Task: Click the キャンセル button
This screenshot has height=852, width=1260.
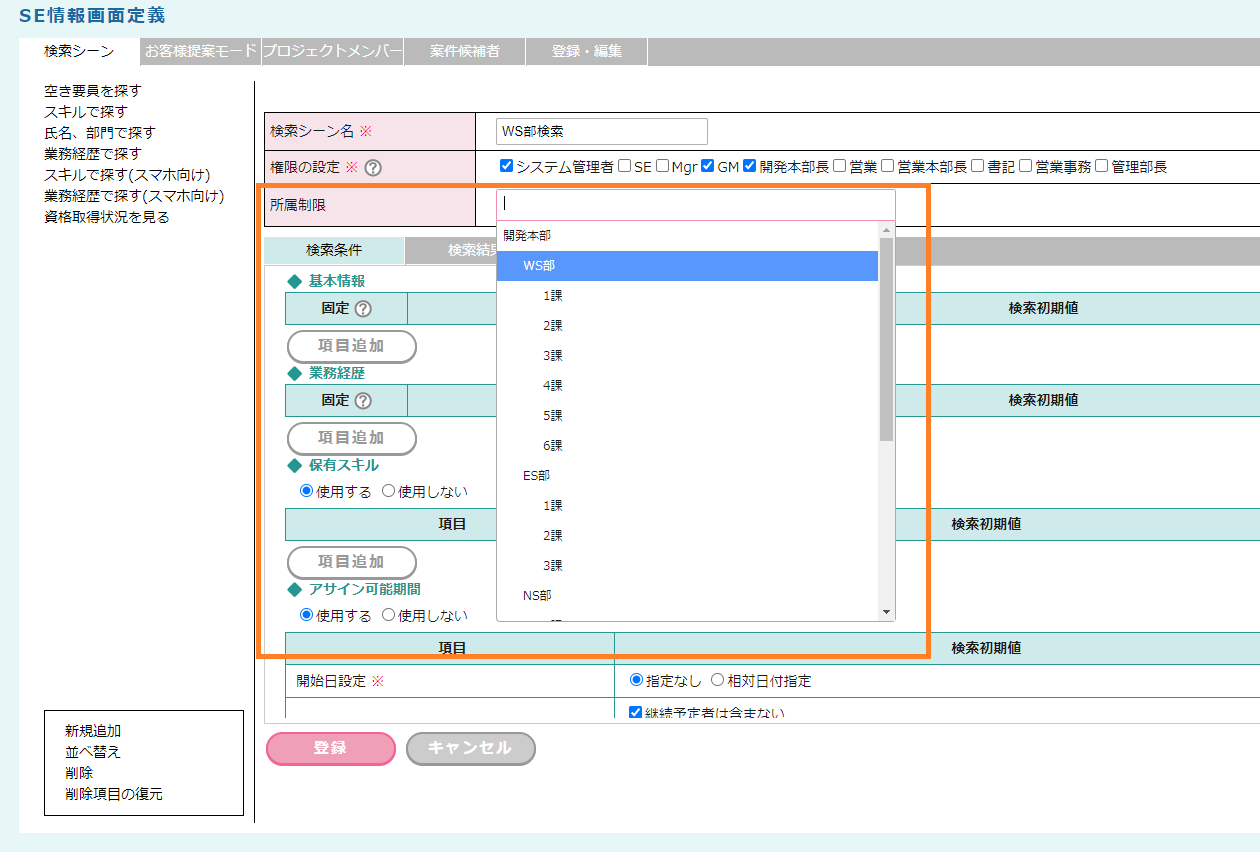Action: (470, 748)
